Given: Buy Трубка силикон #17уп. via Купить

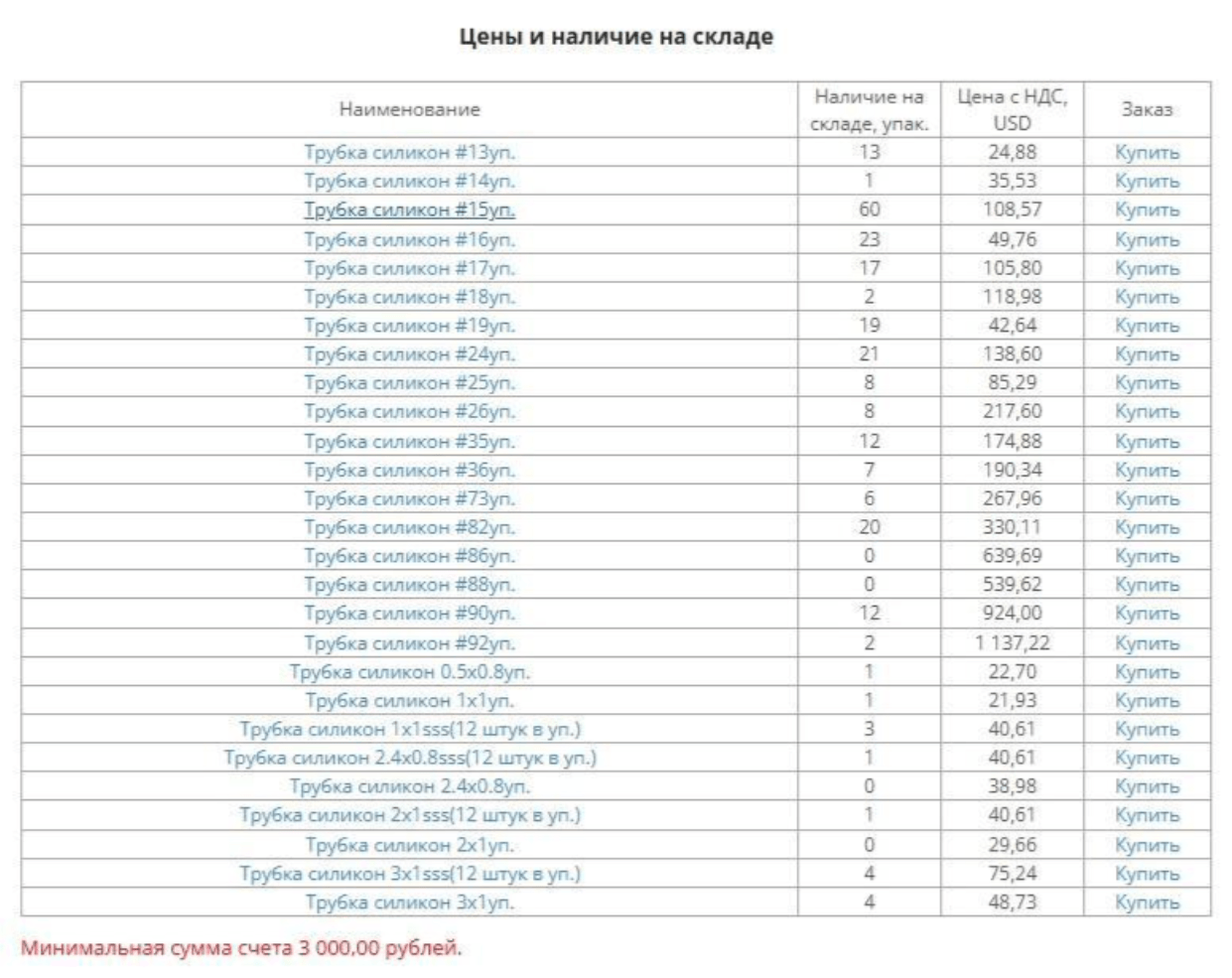Looking at the screenshot, I should (1147, 268).
